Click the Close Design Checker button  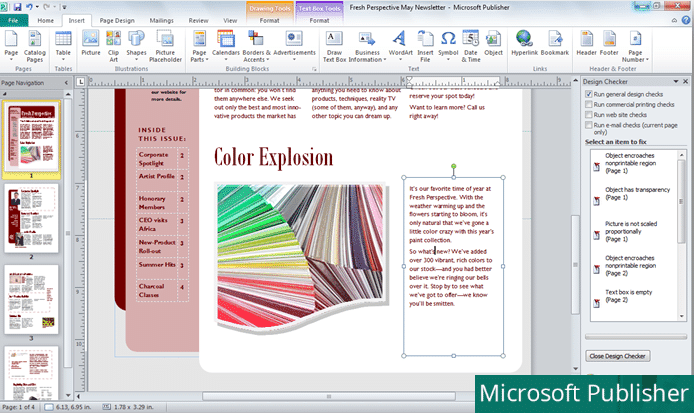click(x=618, y=356)
